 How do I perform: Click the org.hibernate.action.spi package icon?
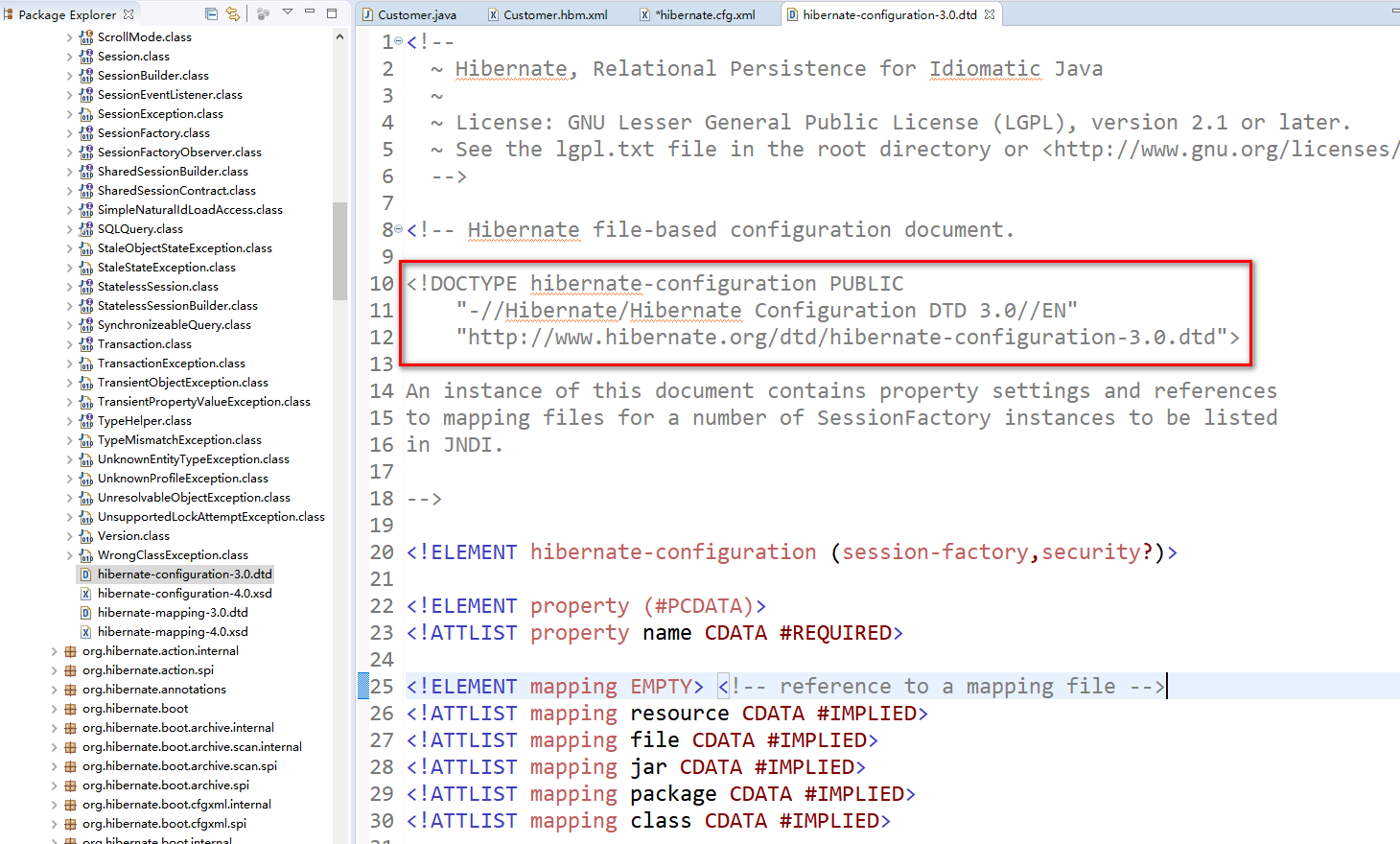coord(70,670)
